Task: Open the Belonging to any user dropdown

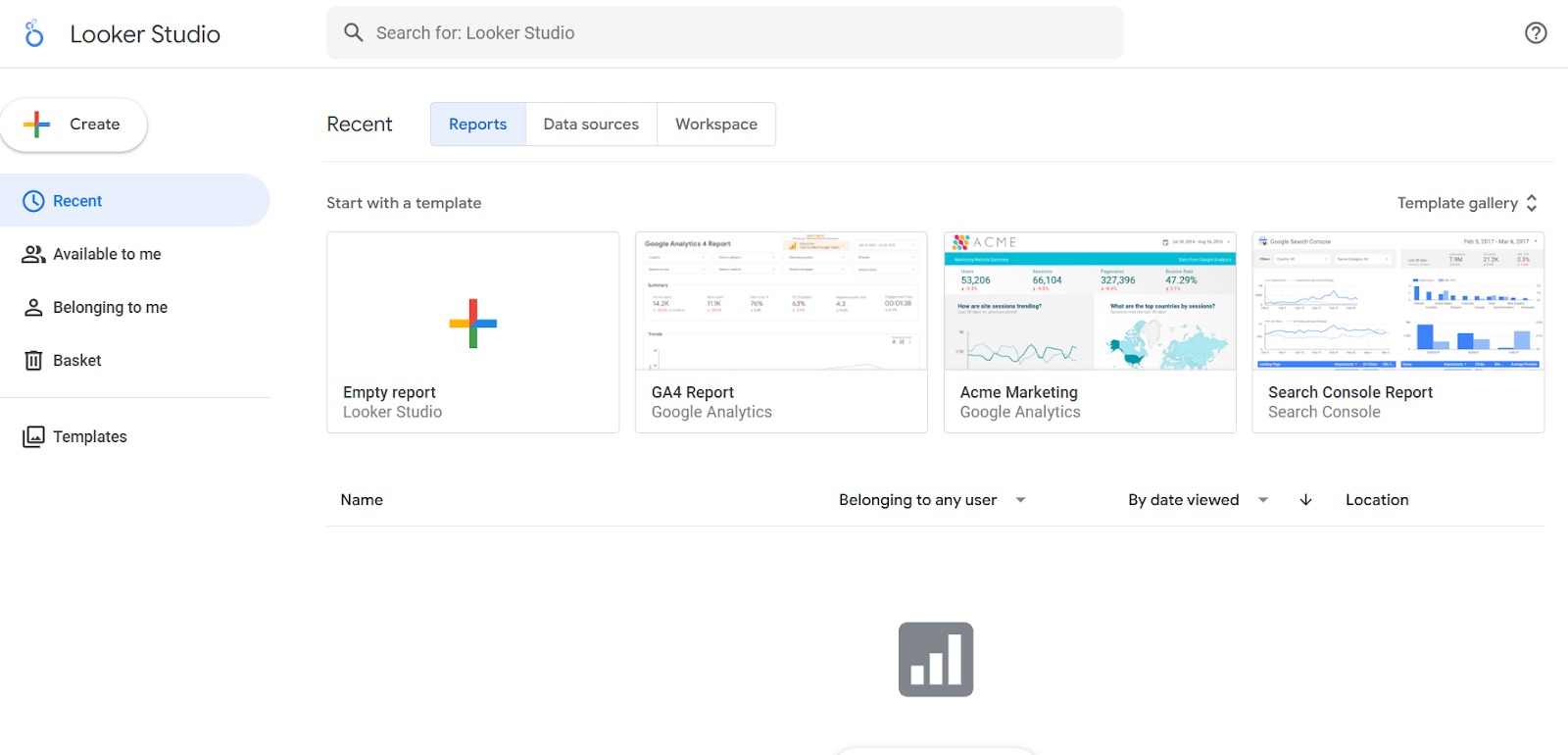Action: coord(932,500)
